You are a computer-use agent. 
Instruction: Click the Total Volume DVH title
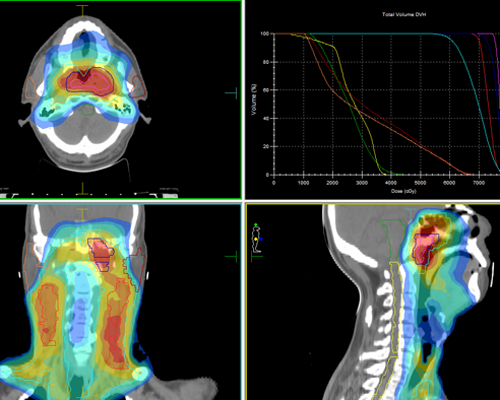click(x=404, y=14)
